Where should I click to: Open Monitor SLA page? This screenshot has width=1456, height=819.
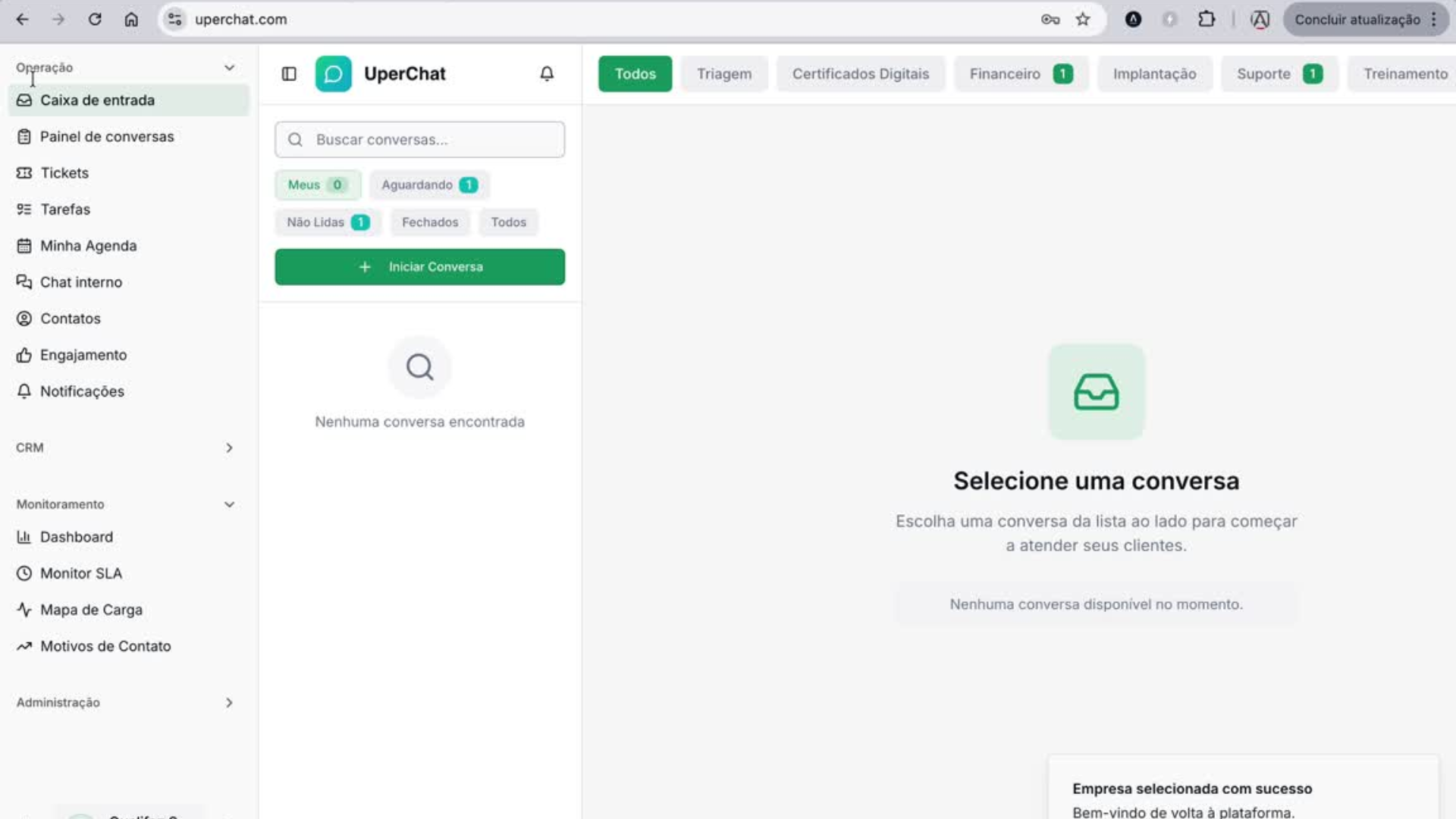point(80,573)
